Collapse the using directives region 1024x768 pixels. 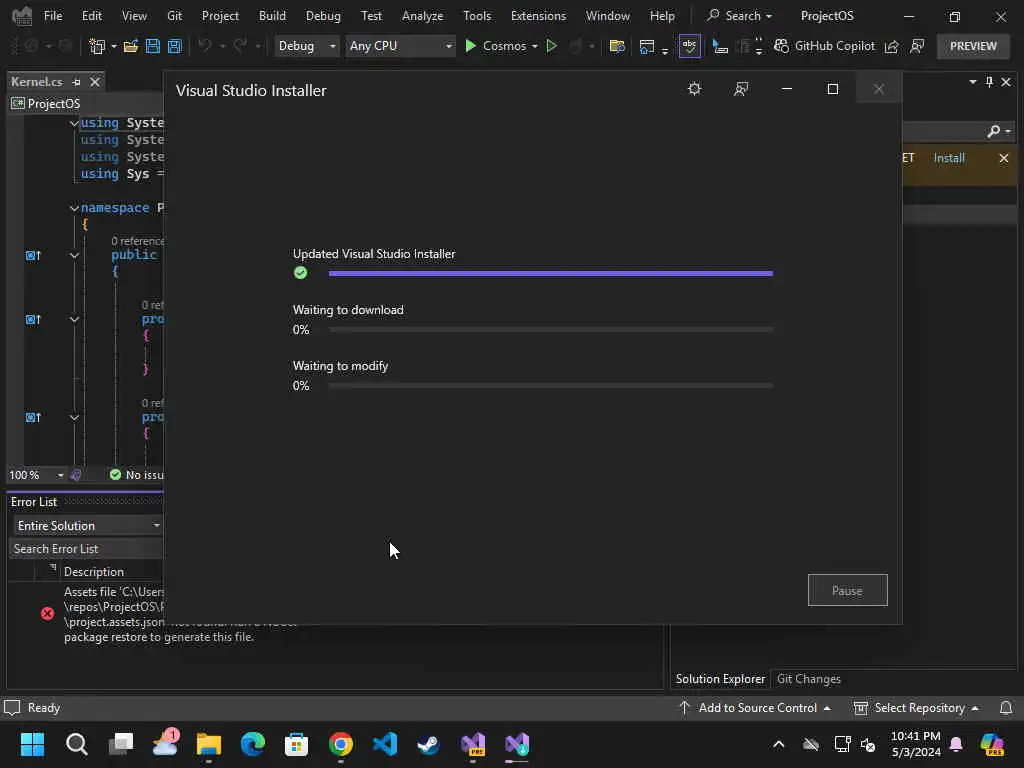[74, 123]
